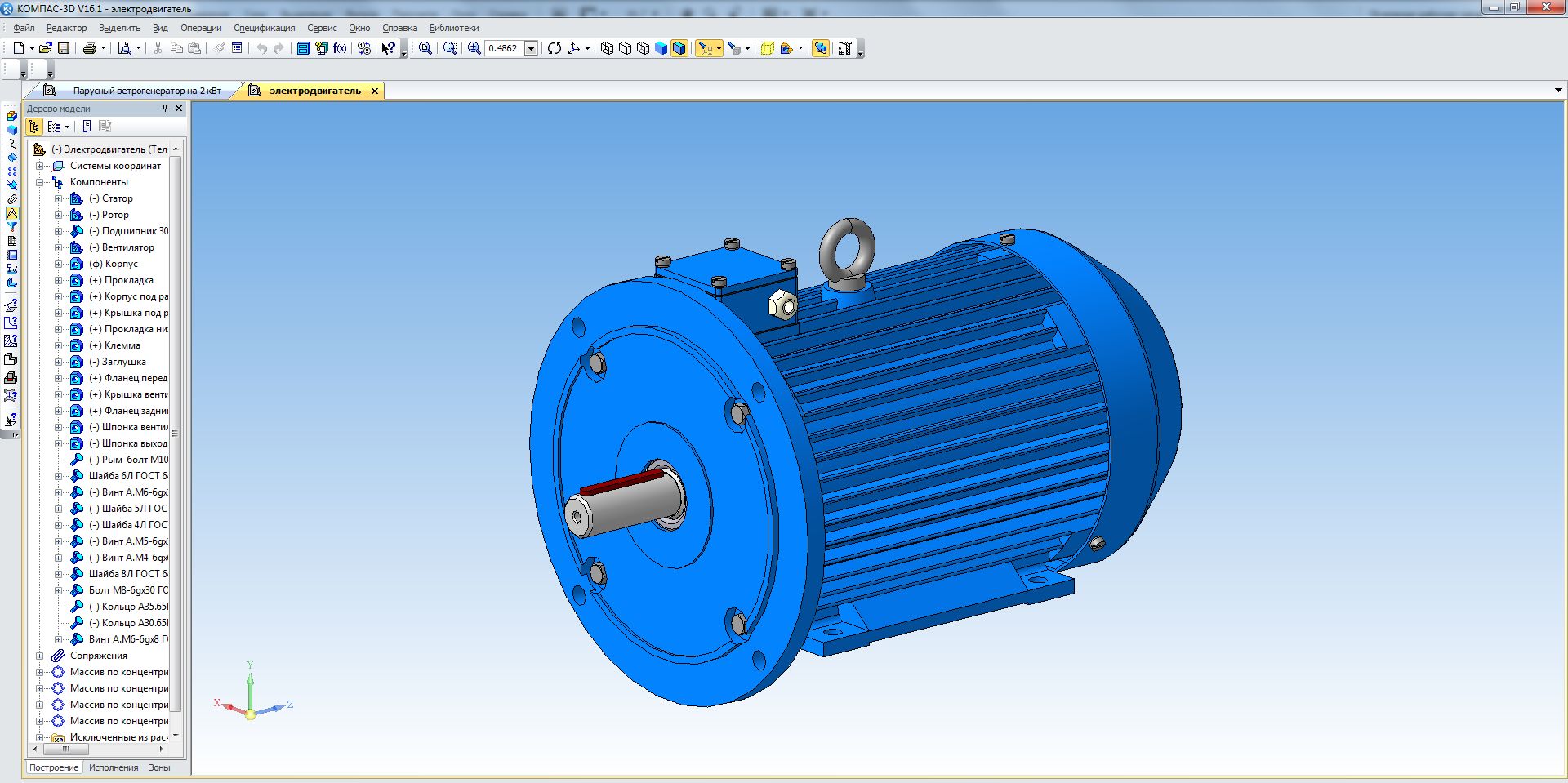Select the Построение tab

(x=54, y=767)
